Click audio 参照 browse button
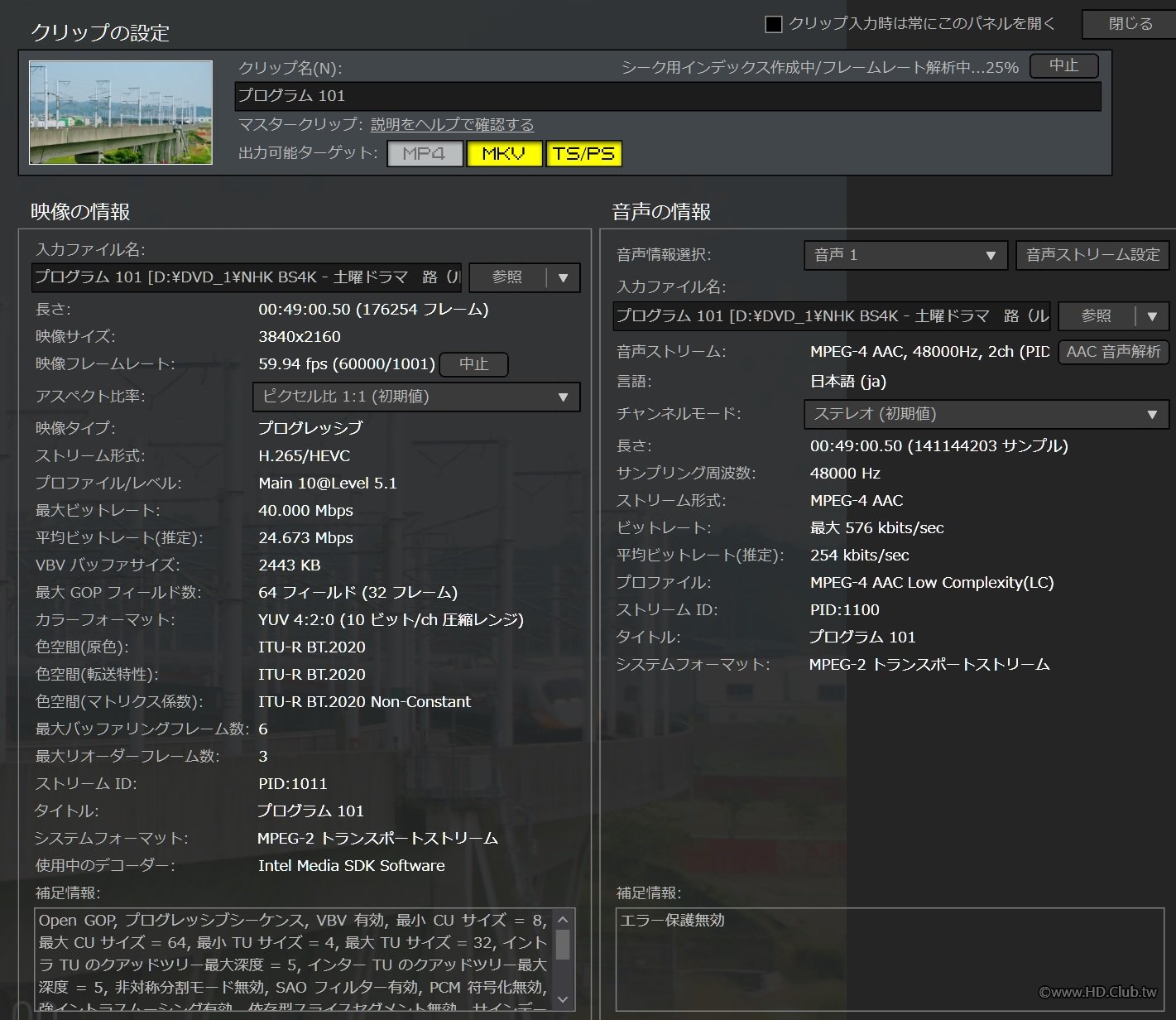This screenshot has height=1020, width=1176. pyautogui.click(x=1097, y=316)
